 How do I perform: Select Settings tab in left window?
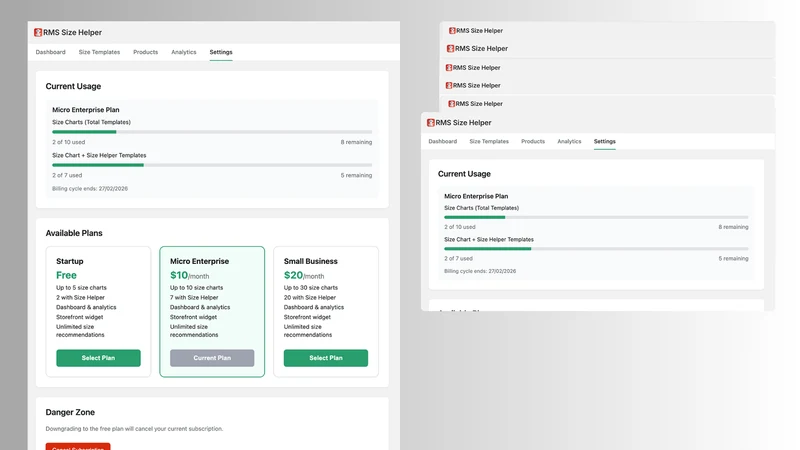pyautogui.click(x=221, y=52)
